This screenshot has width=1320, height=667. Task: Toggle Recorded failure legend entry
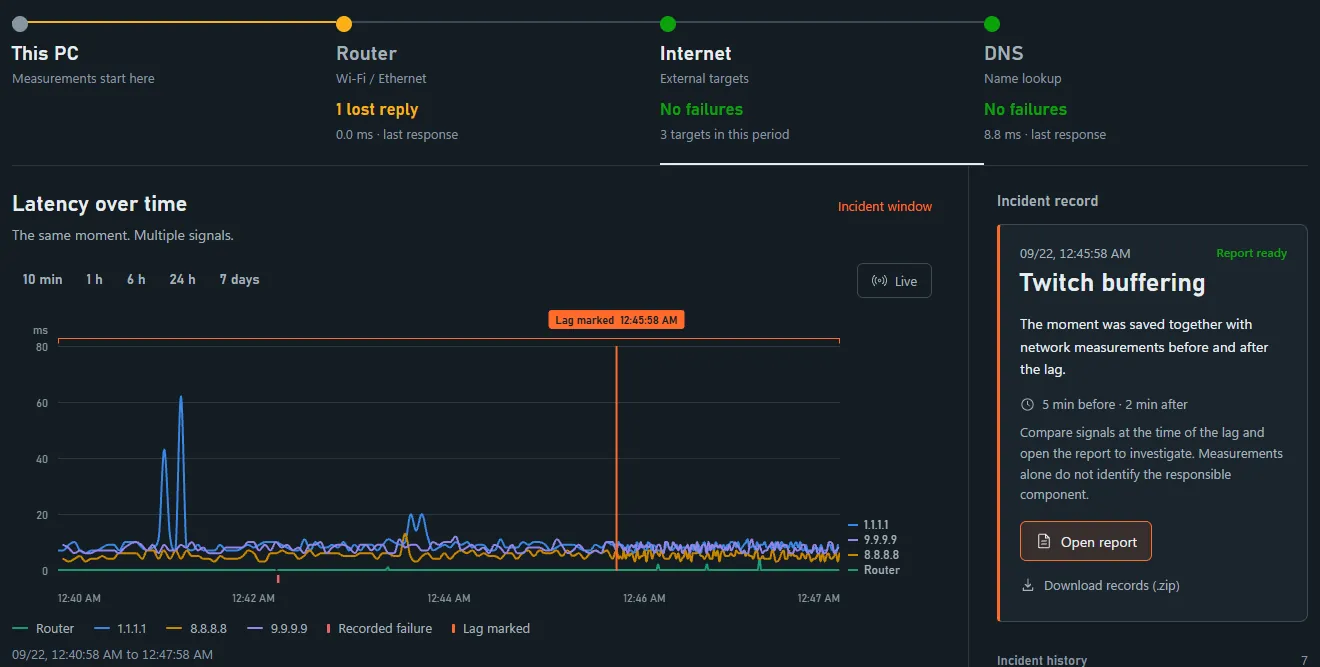pyautogui.click(x=379, y=629)
